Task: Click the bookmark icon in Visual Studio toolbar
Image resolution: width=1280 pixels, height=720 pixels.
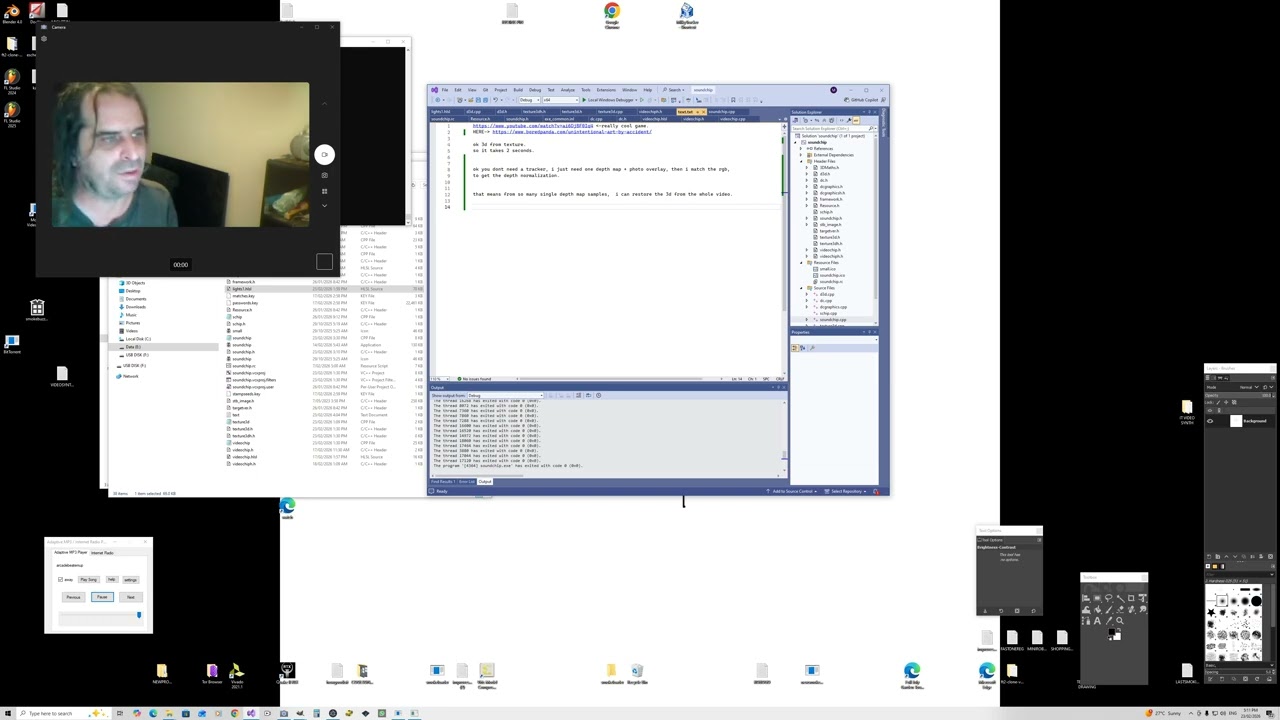Action: coord(733,100)
